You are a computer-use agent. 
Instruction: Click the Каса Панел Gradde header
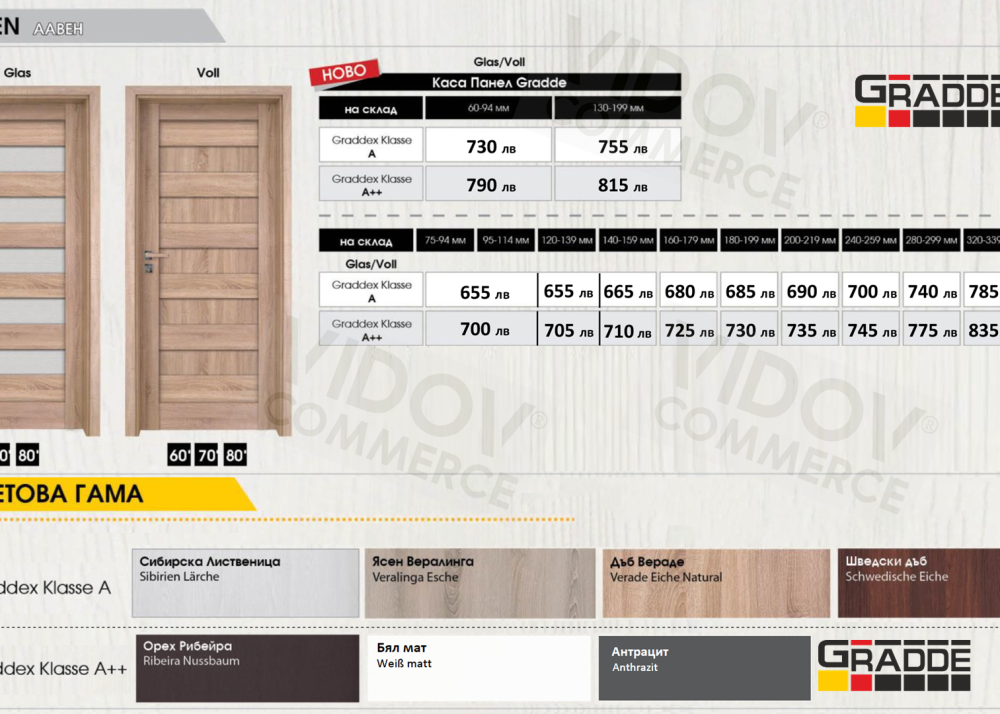click(x=499, y=82)
